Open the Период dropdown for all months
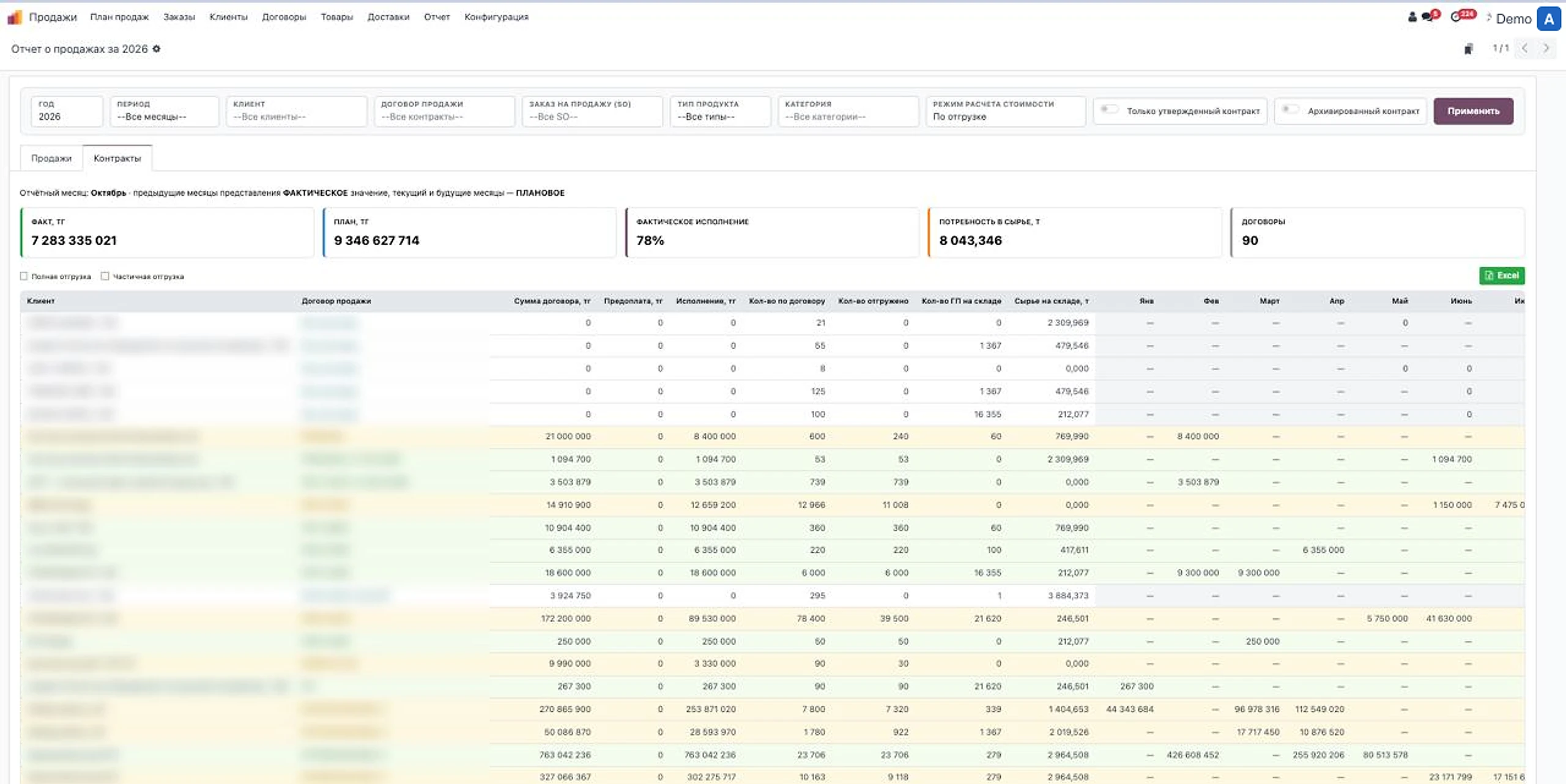 [x=165, y=111]
